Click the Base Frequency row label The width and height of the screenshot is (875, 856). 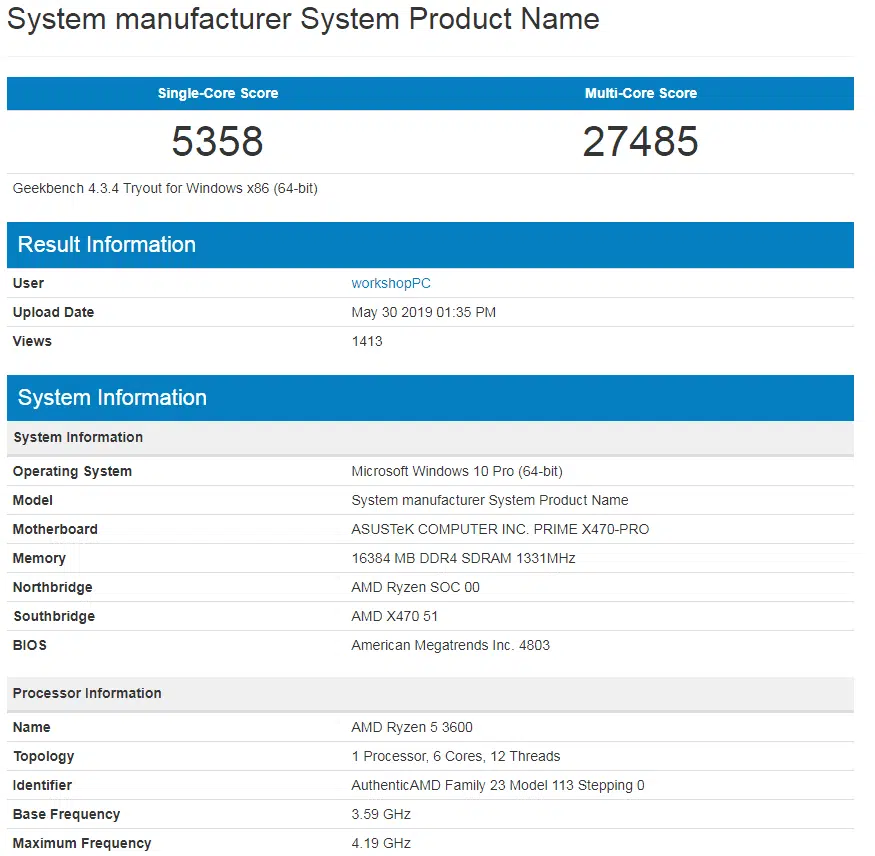[66, 815]
